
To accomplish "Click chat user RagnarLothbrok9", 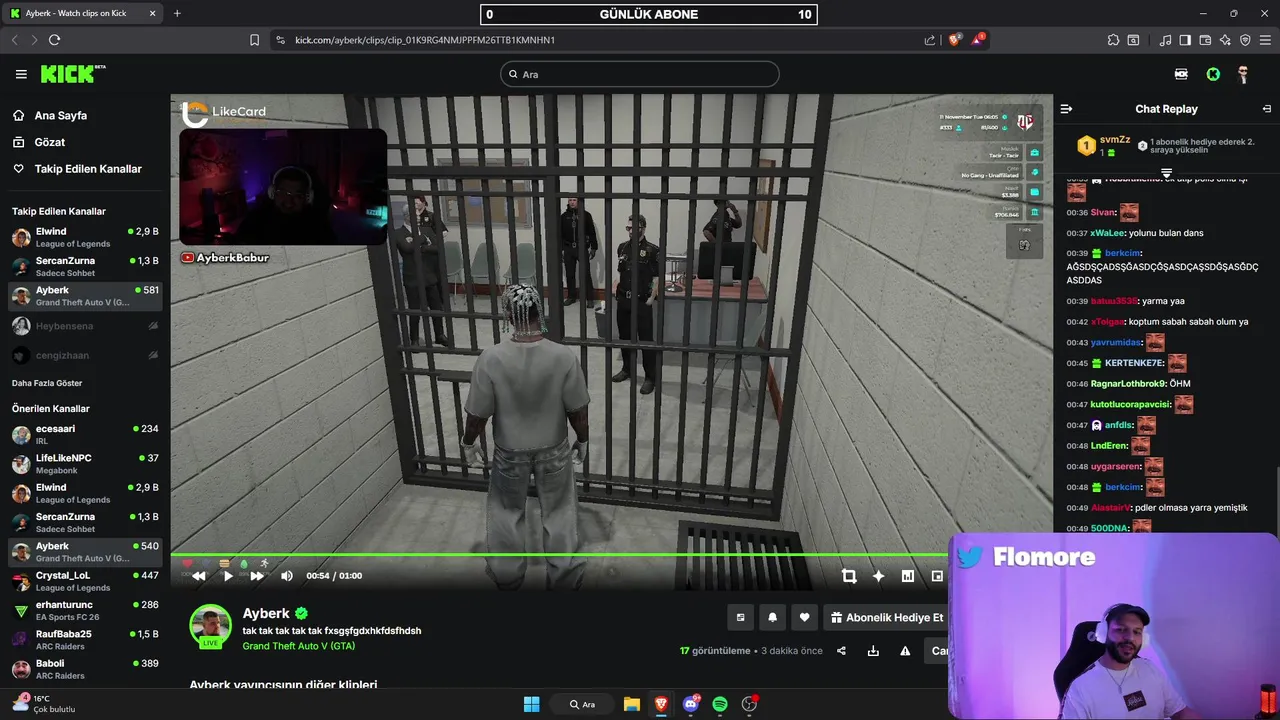I will coord(1128,383).
